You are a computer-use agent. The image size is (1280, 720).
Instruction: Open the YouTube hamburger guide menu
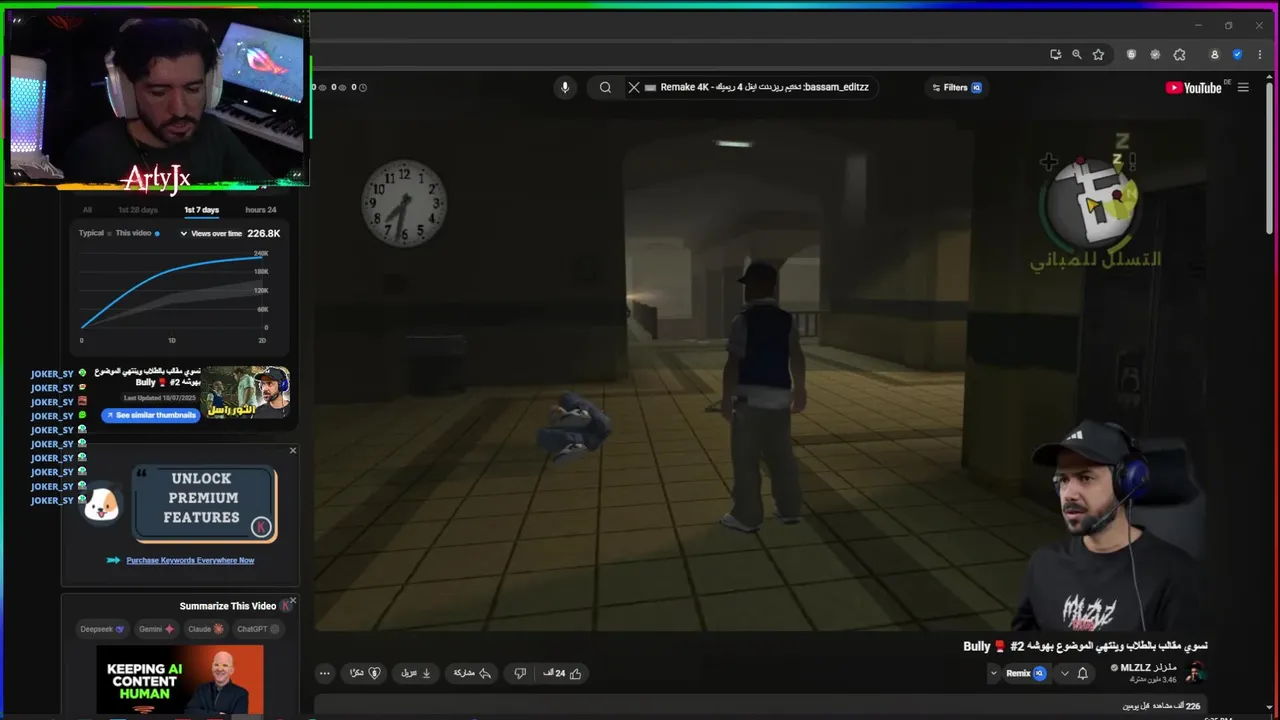pos(1243,88)
